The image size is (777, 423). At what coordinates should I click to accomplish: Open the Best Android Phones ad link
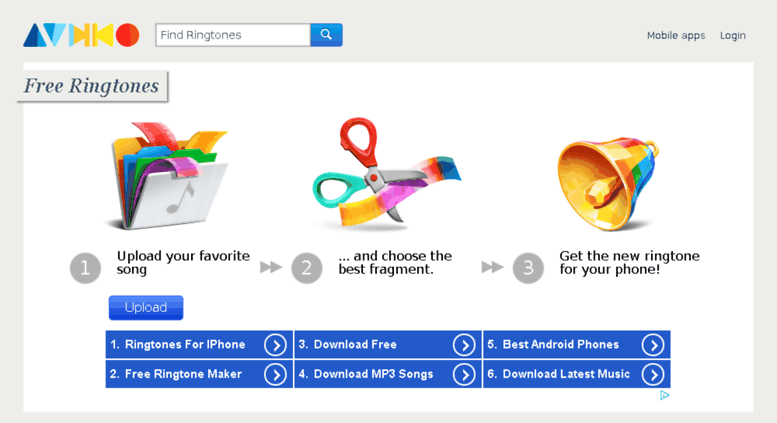(577, 345)
